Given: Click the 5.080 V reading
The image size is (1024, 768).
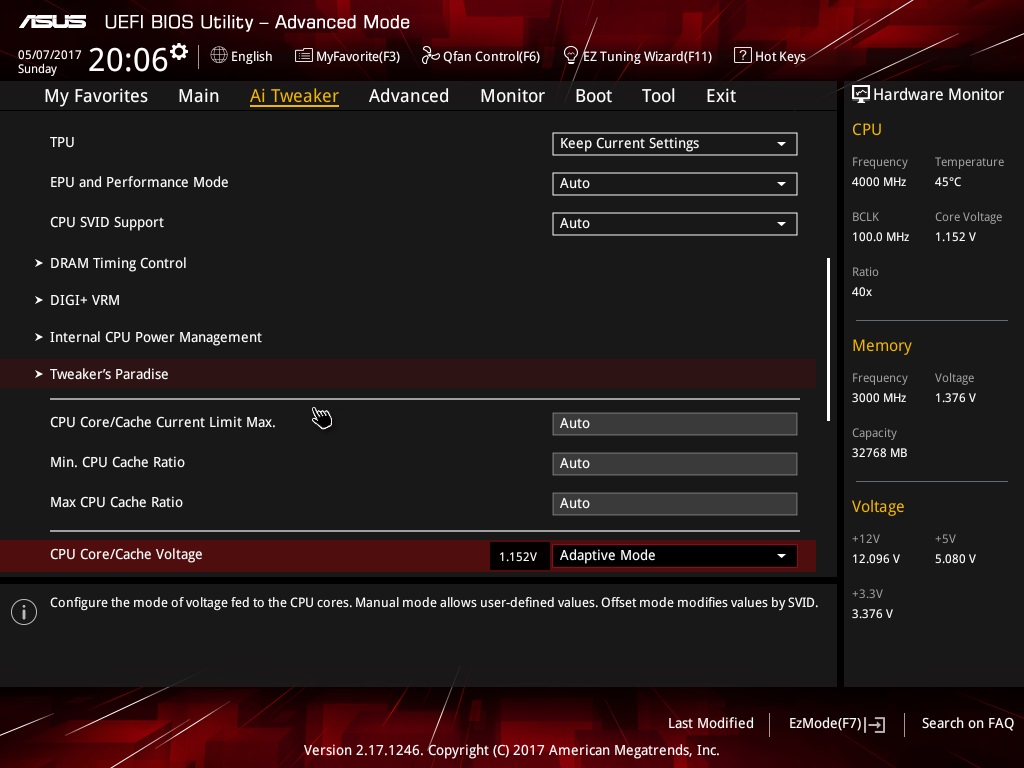Looking at the screenshot, I should [955, 559].
